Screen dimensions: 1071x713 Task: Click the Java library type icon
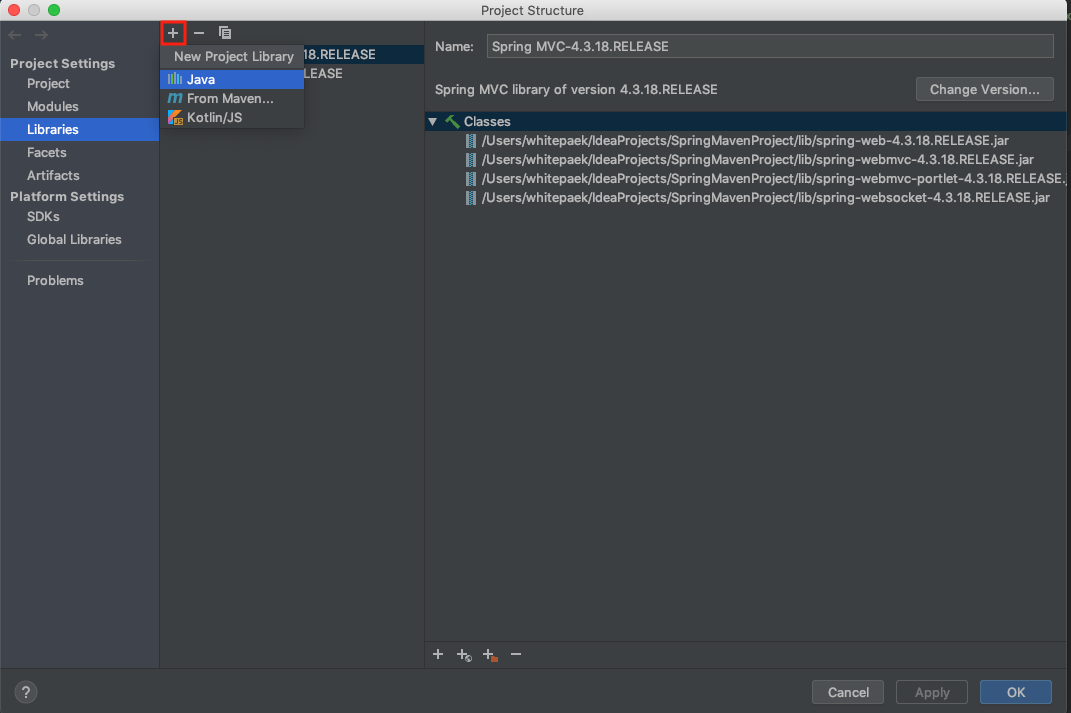pyautogui.click(x=175, y=79)
